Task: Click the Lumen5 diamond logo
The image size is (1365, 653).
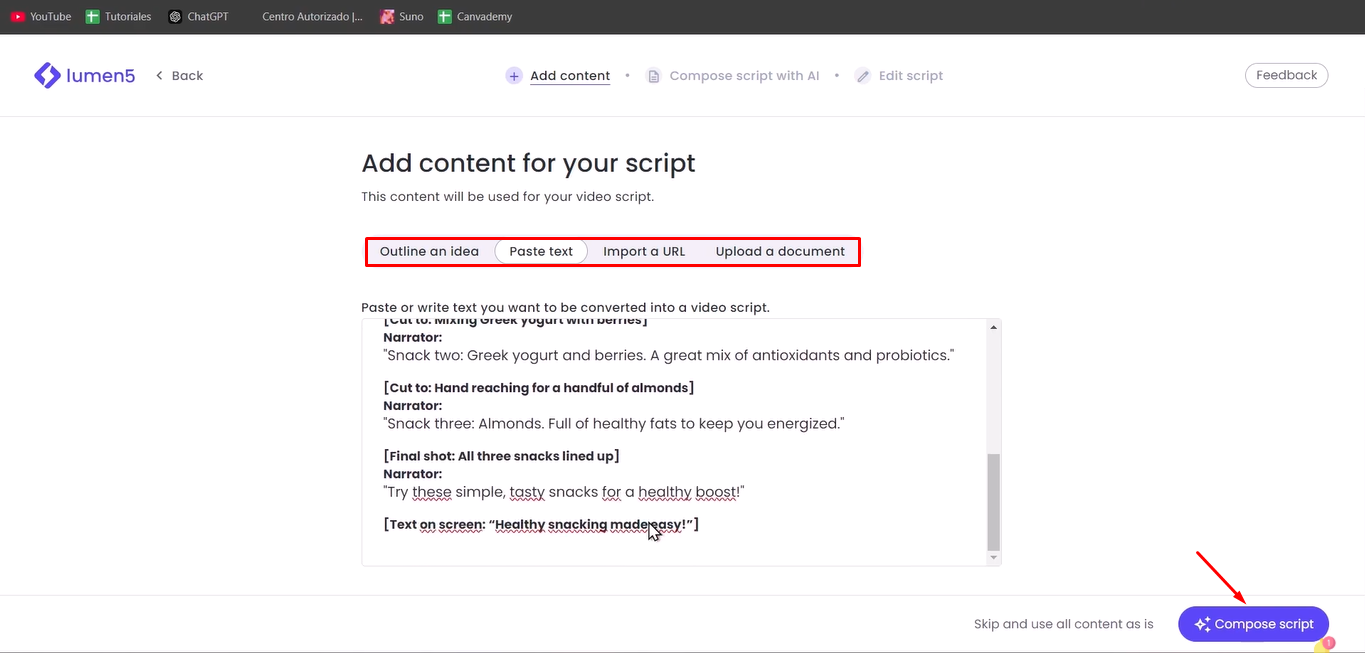Action: point(45,75)
